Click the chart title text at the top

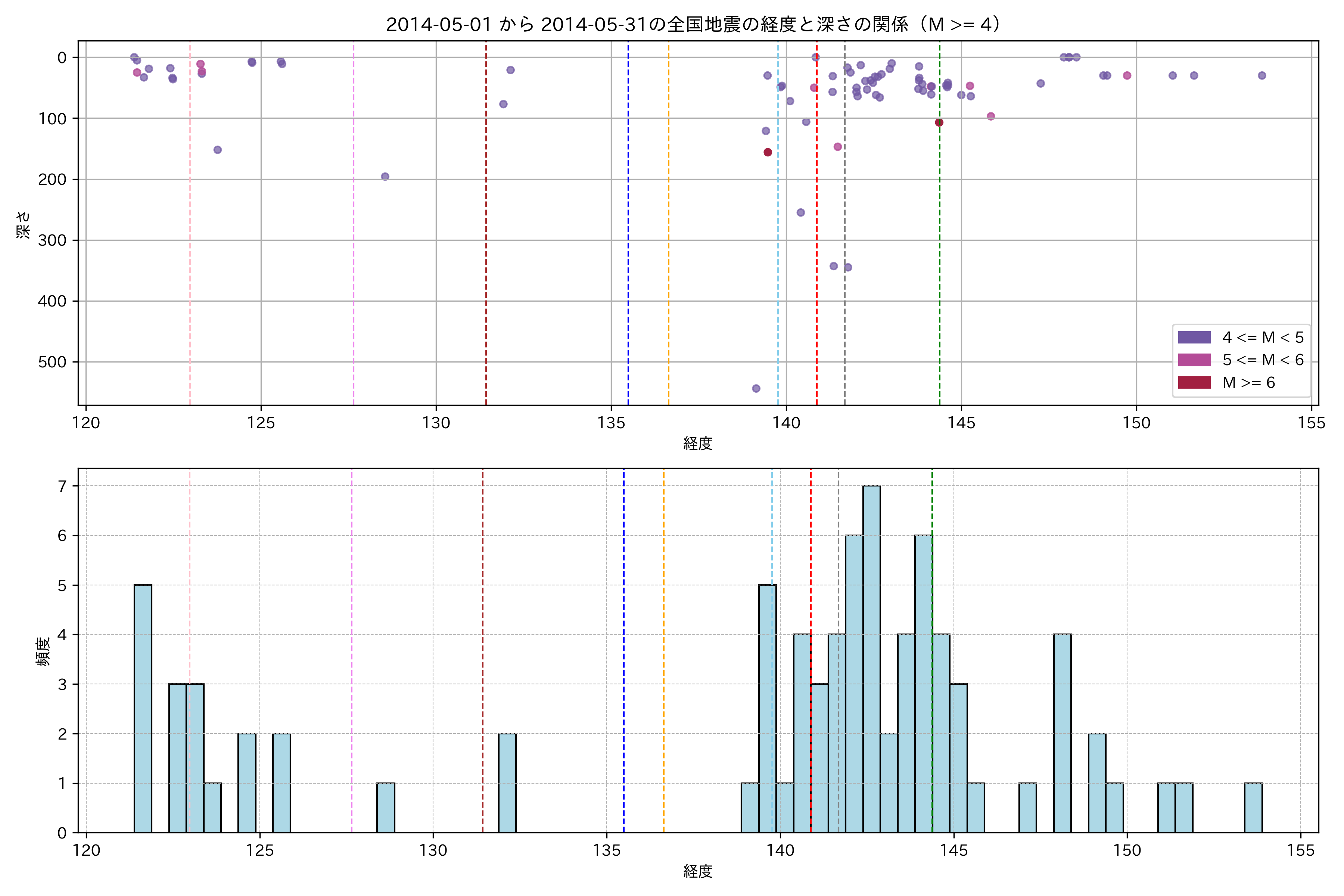pyautogui.click(x=693, y=25)
